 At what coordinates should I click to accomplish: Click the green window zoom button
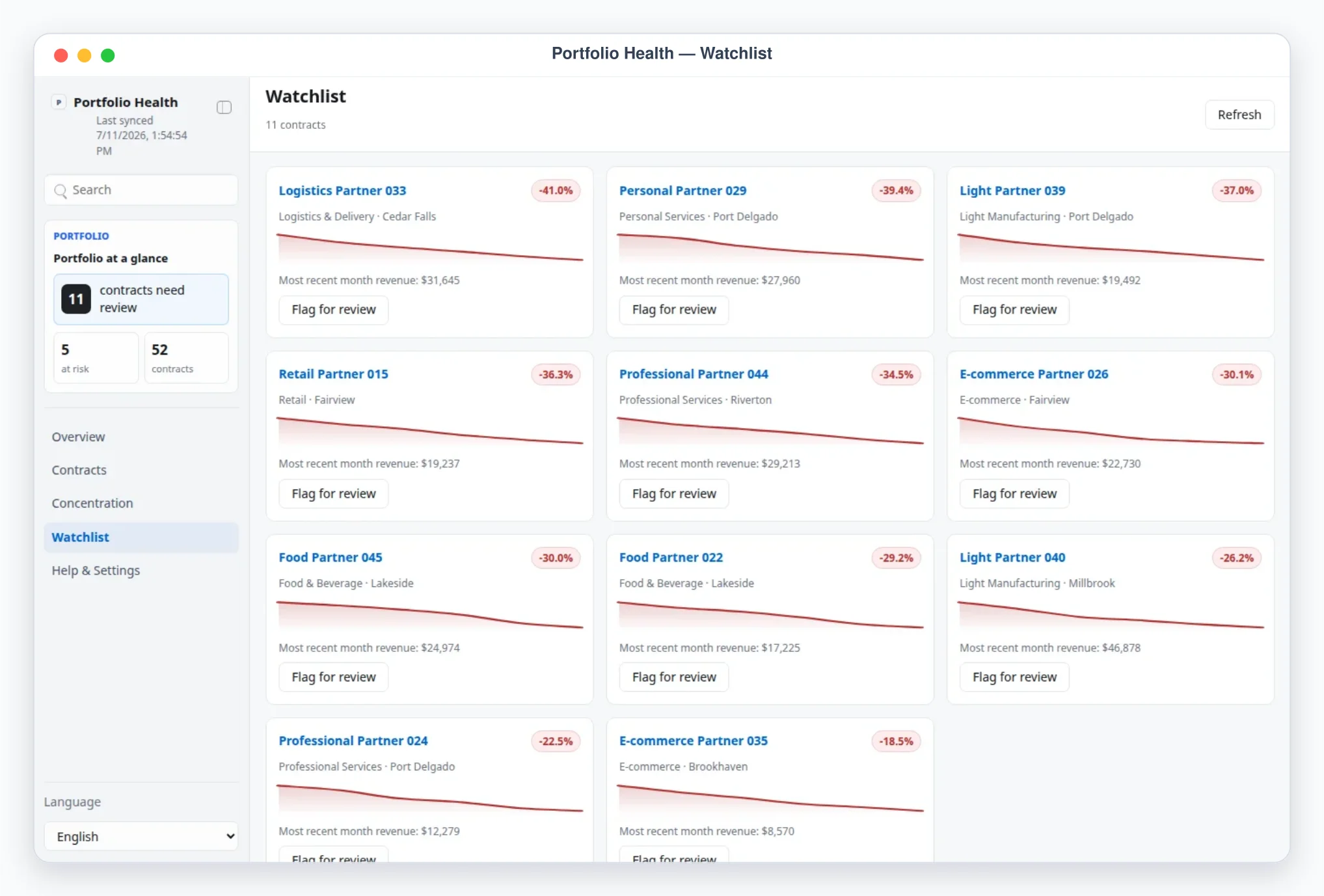[x=108, y=55]
